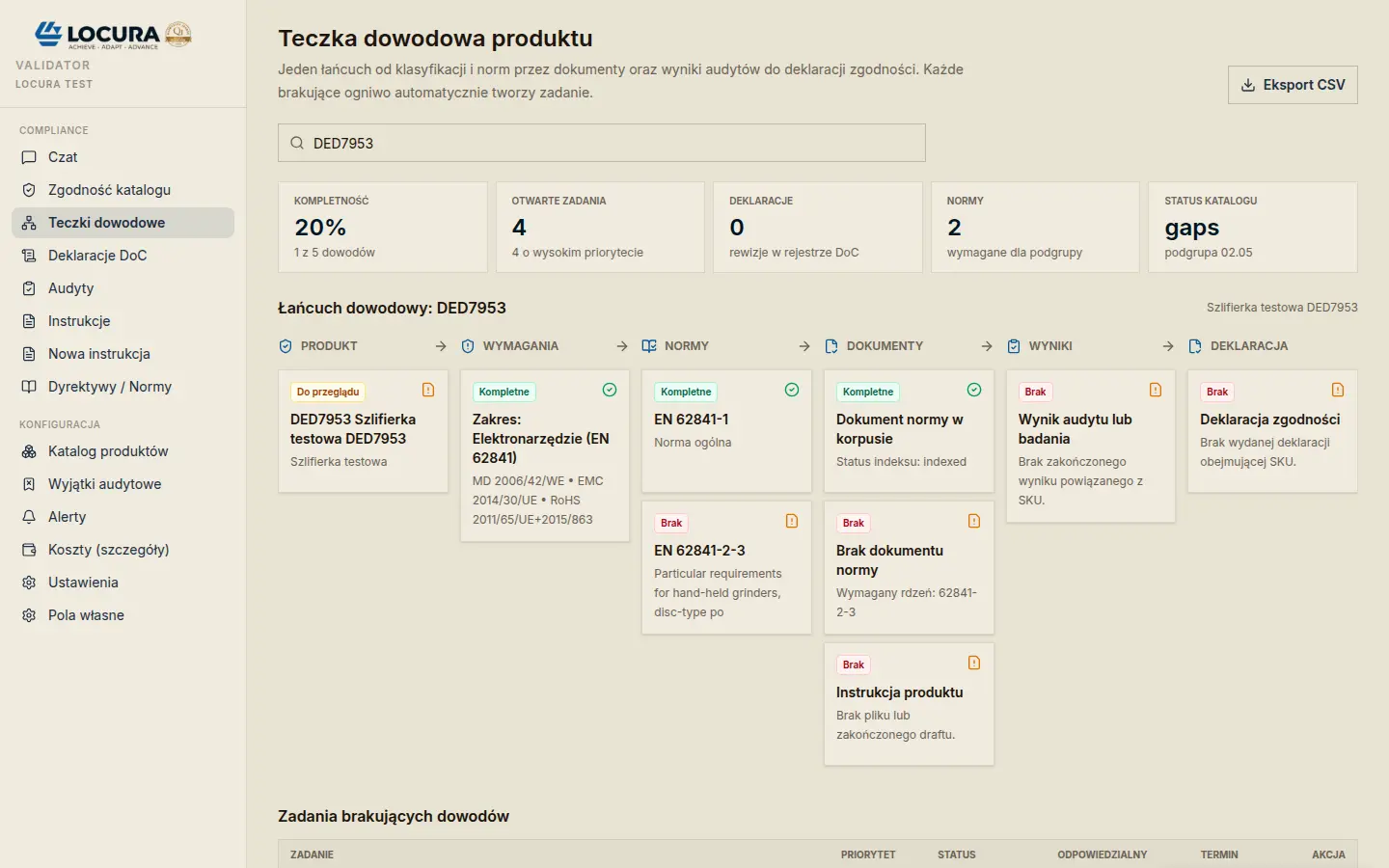Click the Teczki dowodowe hierarchy icon

coord(29,223)
